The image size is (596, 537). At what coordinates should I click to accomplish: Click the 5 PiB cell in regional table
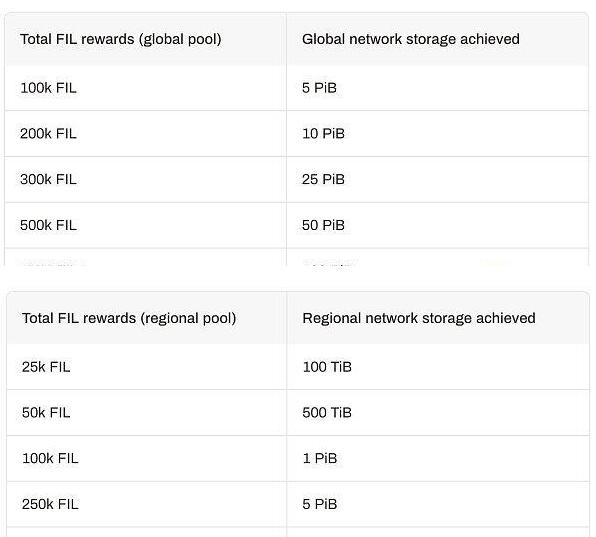pos(438,504)
